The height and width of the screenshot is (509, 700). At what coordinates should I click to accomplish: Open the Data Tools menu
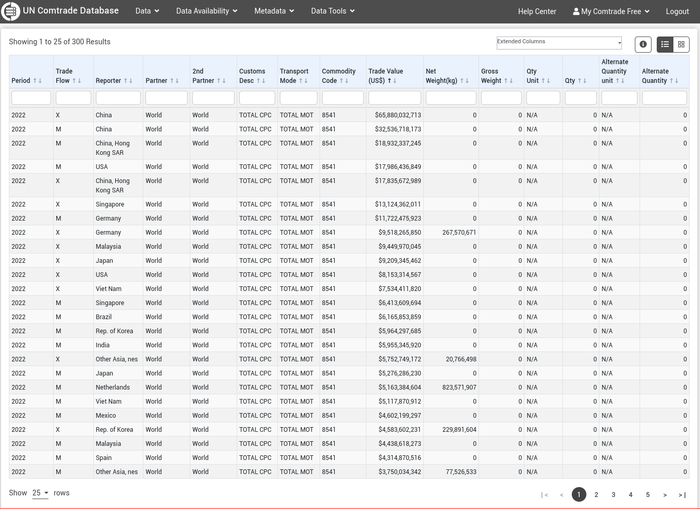coord(333,11)
